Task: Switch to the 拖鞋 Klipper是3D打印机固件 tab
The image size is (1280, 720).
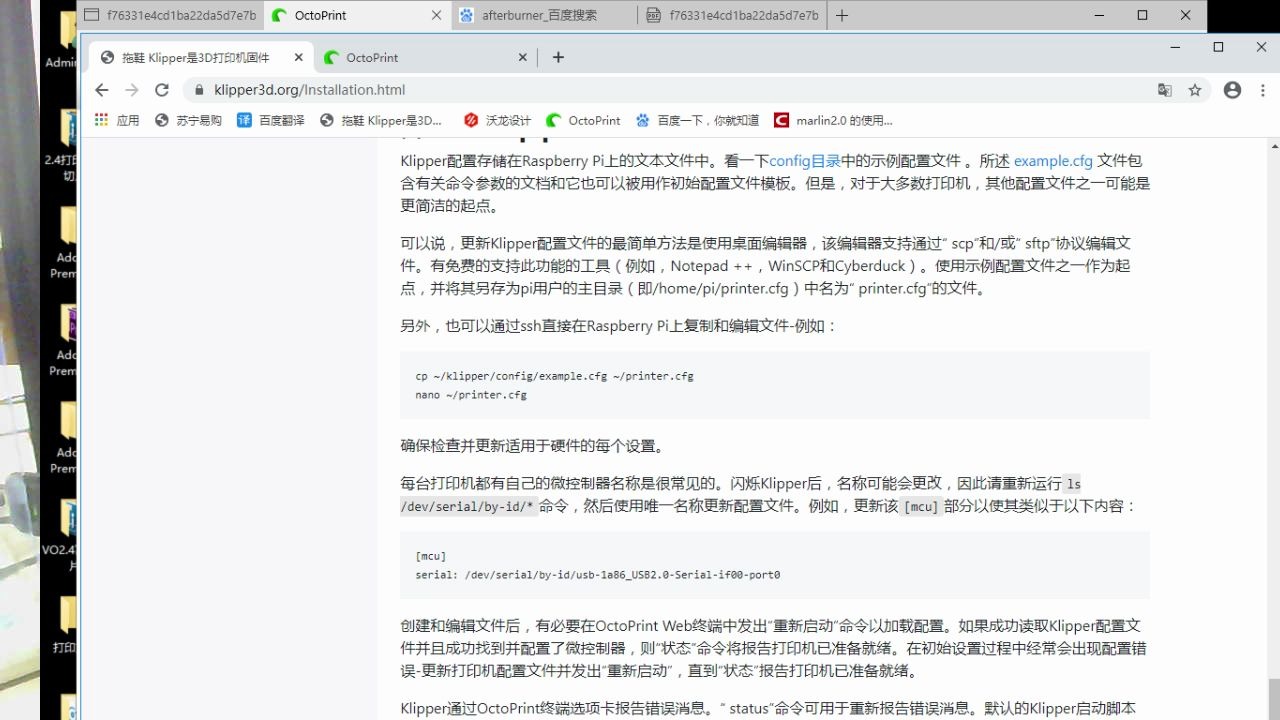Action: (x=199, y=58)
